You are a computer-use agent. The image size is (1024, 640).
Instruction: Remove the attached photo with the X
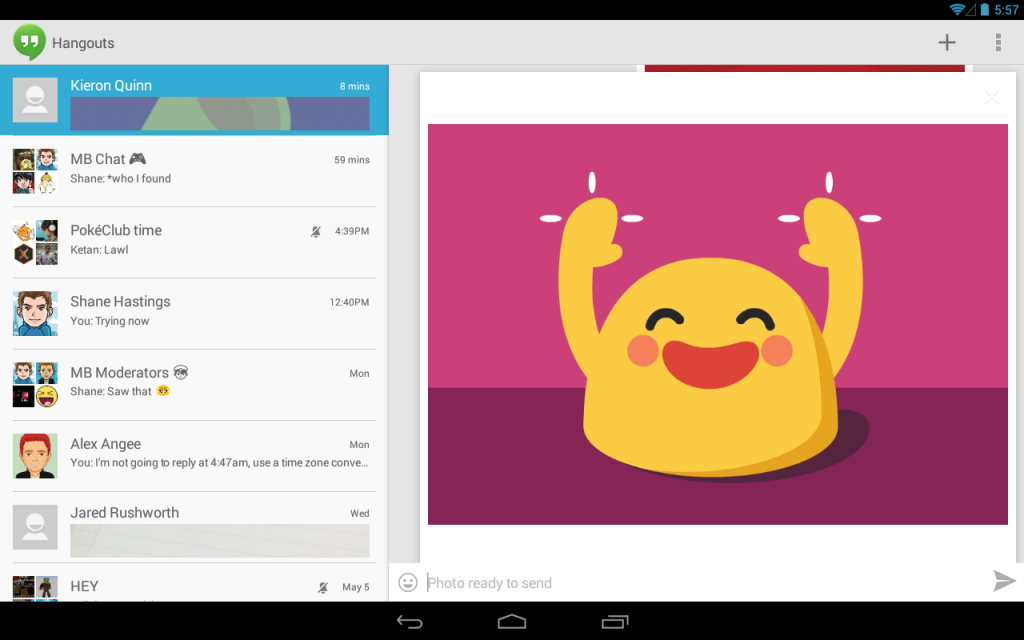click(x=991, y=98)
